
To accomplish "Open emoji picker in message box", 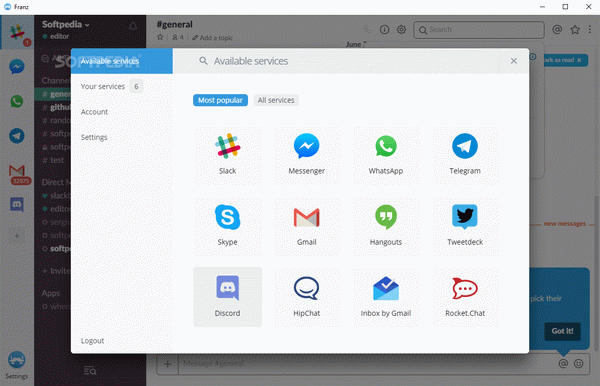I will click(x=579, y=363).
